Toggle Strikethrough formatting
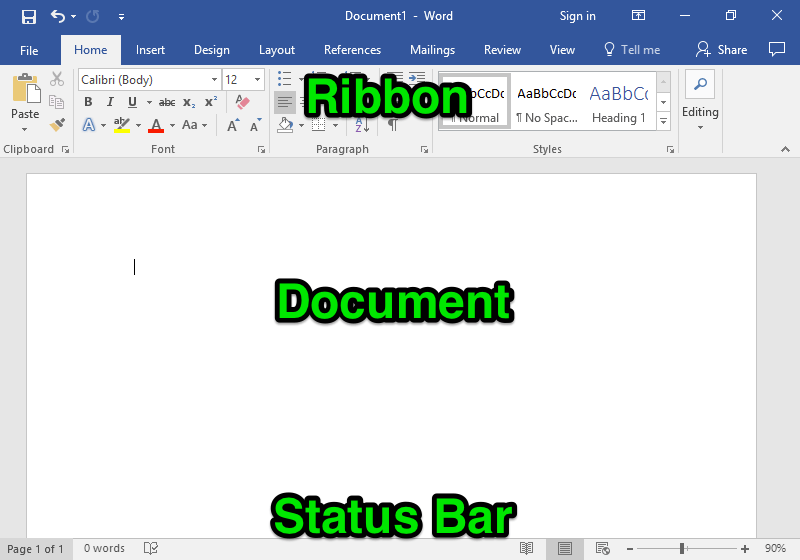Image resolution: width=800 pixels, height=560 pixels. tap(167, 102)
